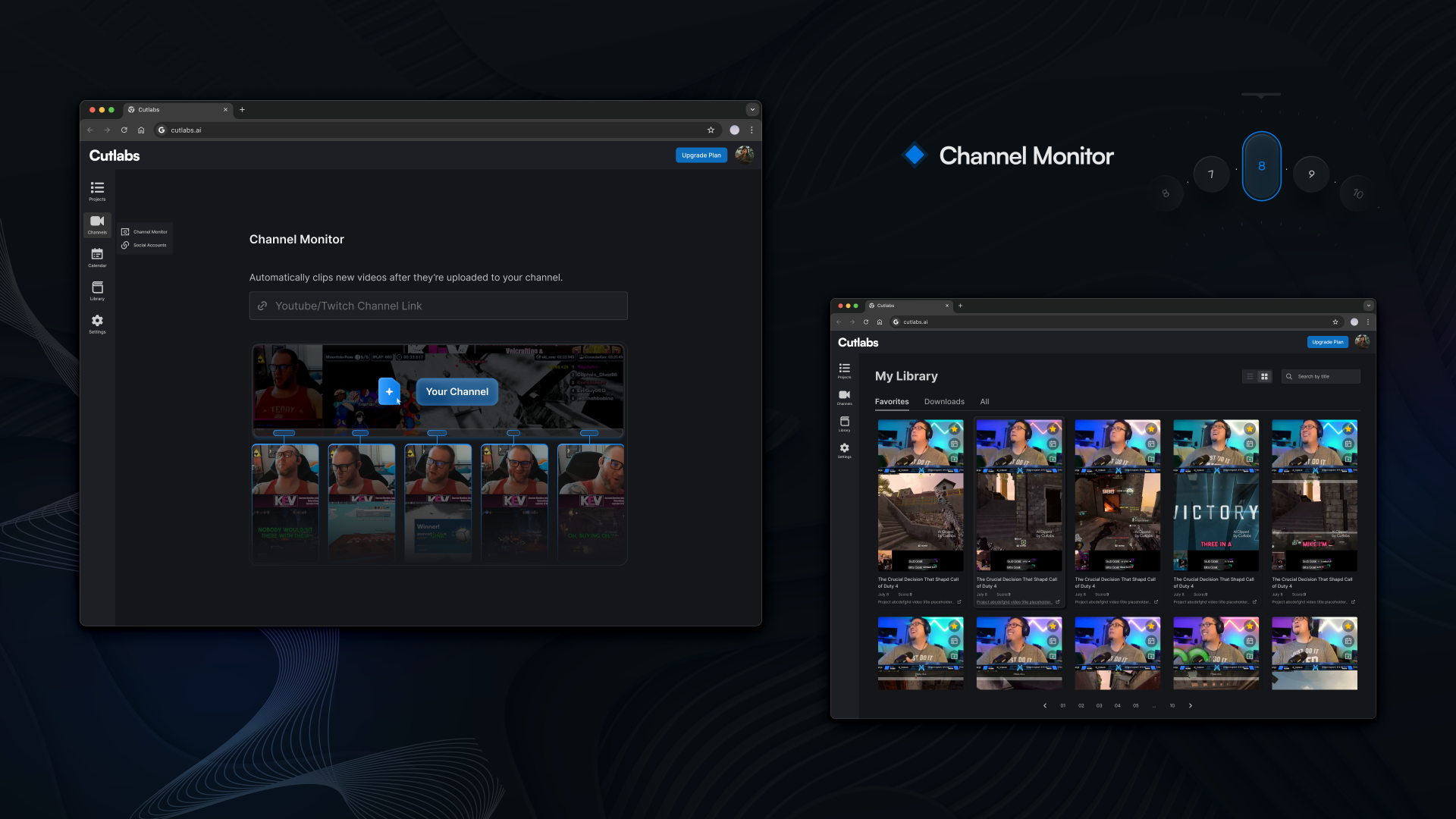Click the Search by title field

(x=1321, y=376)
